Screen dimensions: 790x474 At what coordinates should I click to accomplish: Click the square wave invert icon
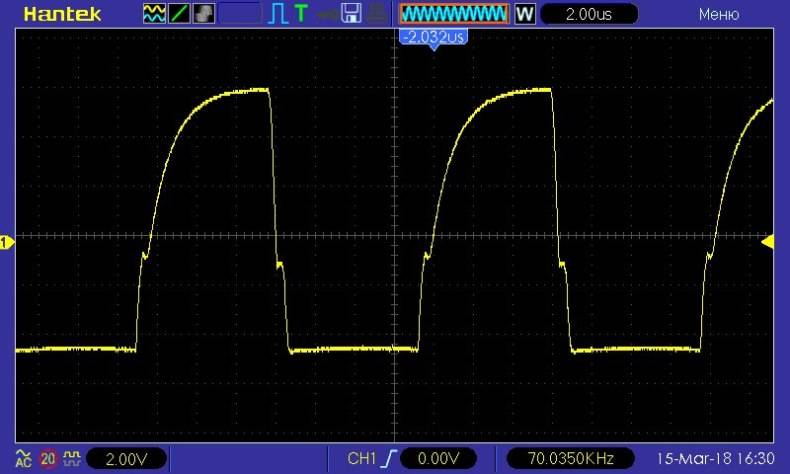[x=72, y=458]
